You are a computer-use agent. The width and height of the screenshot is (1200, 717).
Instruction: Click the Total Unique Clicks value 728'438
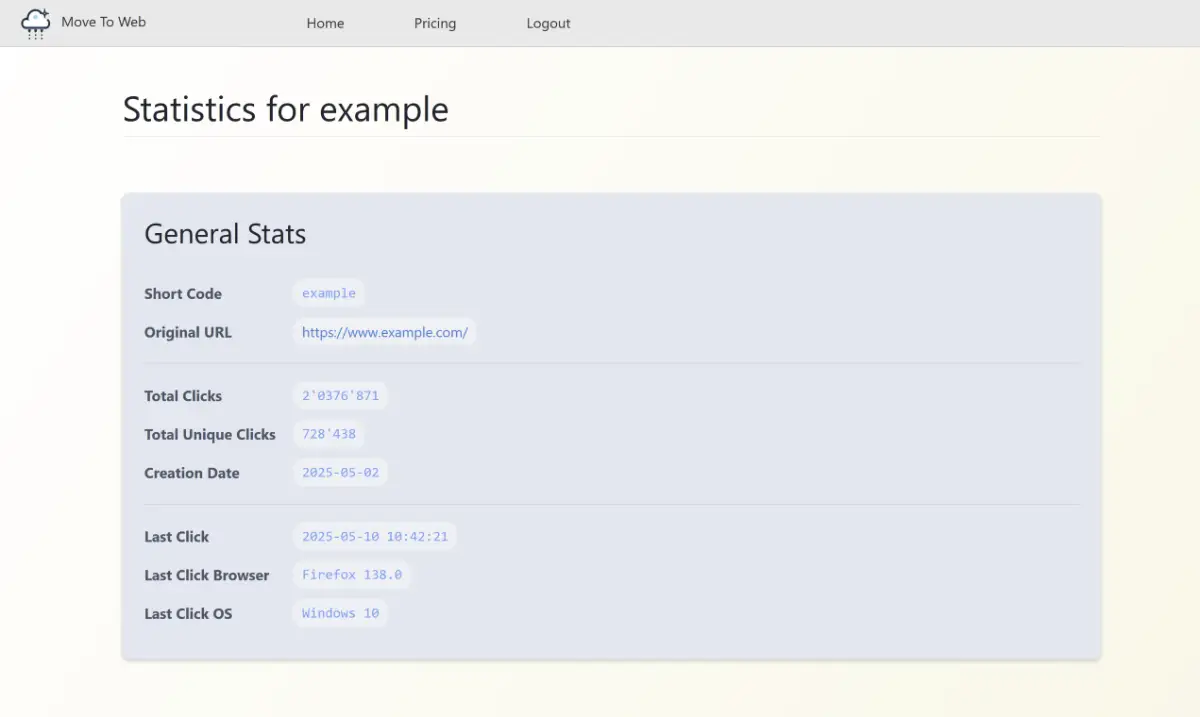(x=328, y=434)
